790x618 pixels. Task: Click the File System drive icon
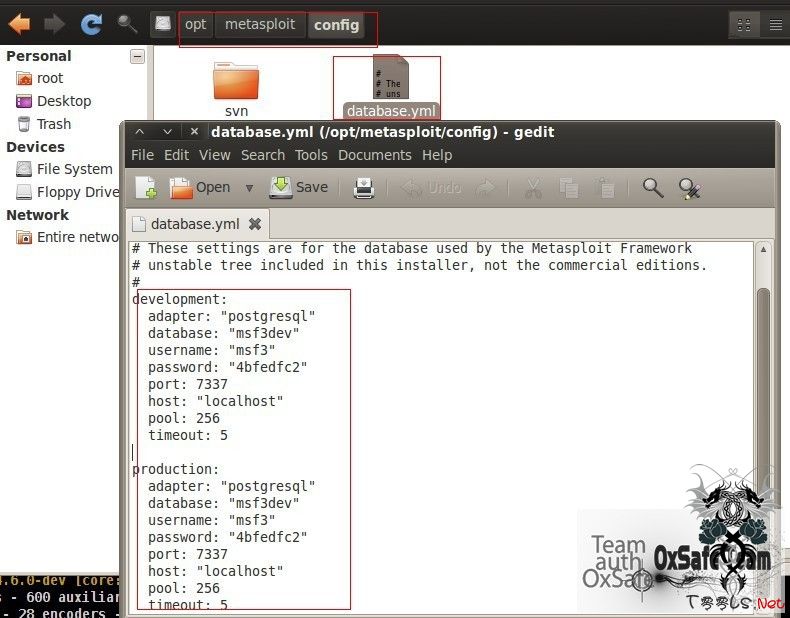pos(24,169)
